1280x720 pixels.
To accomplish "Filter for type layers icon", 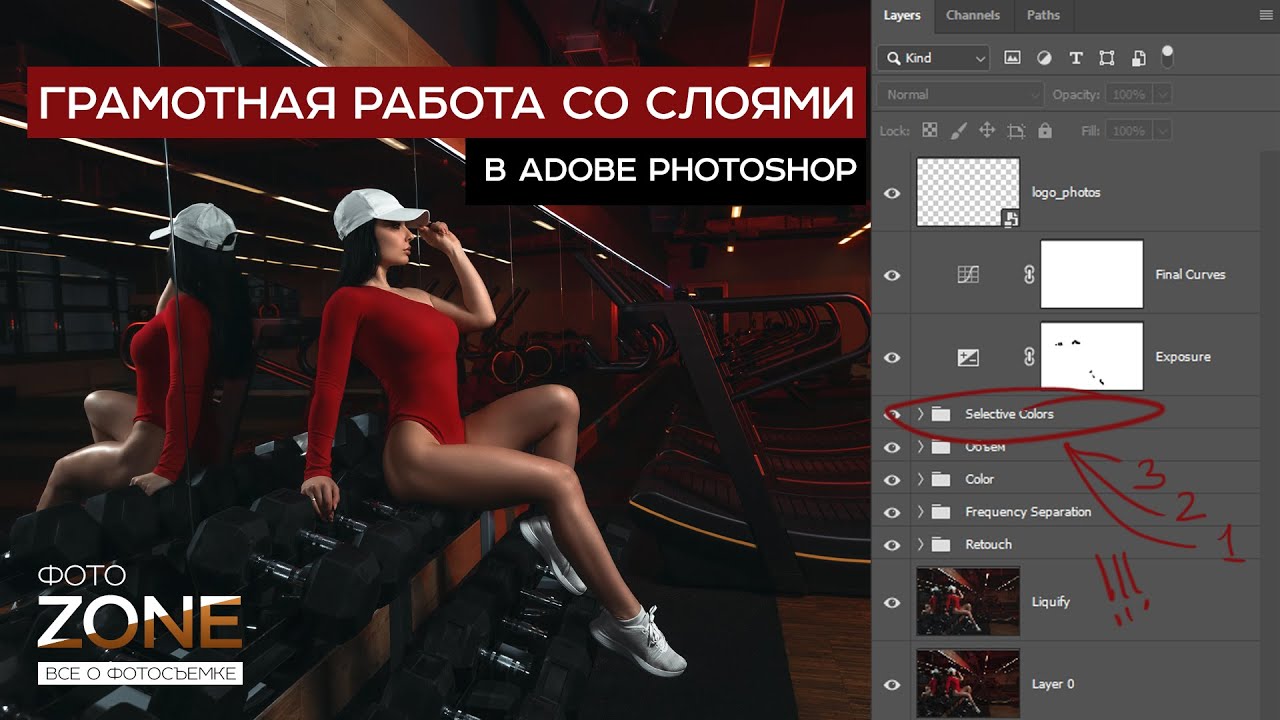I will [1076, 58].
